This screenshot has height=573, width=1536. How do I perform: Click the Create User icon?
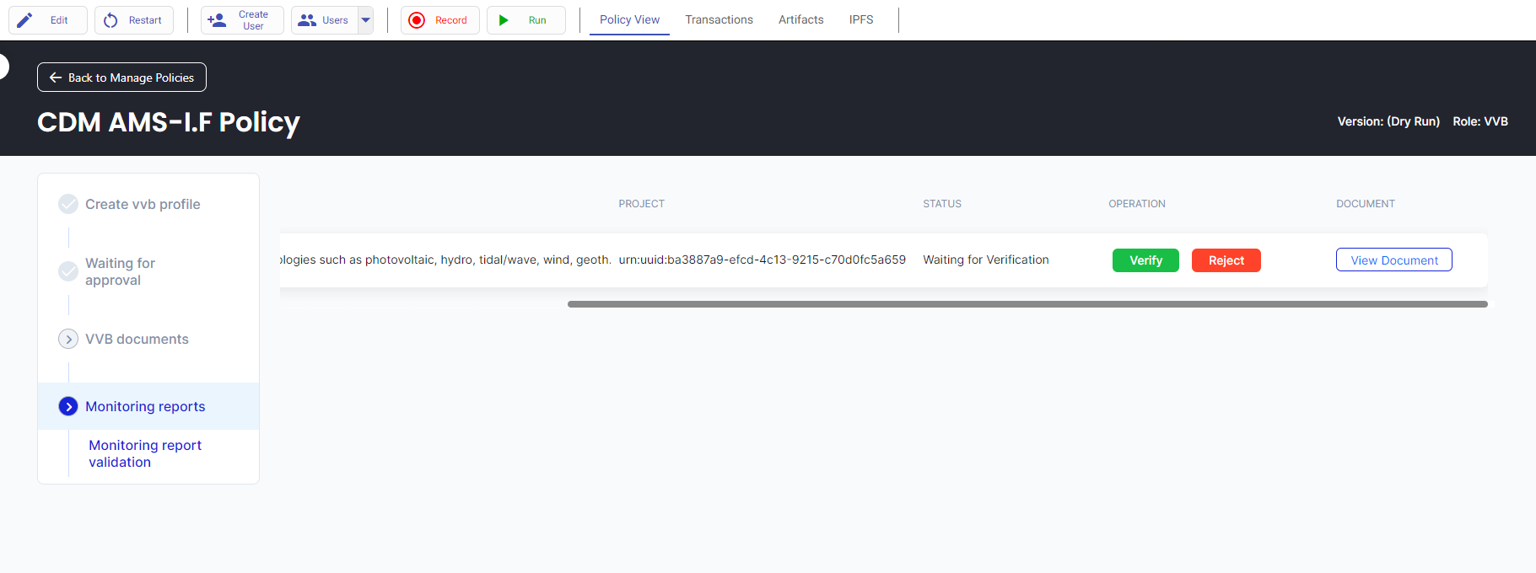coord(217,20)
